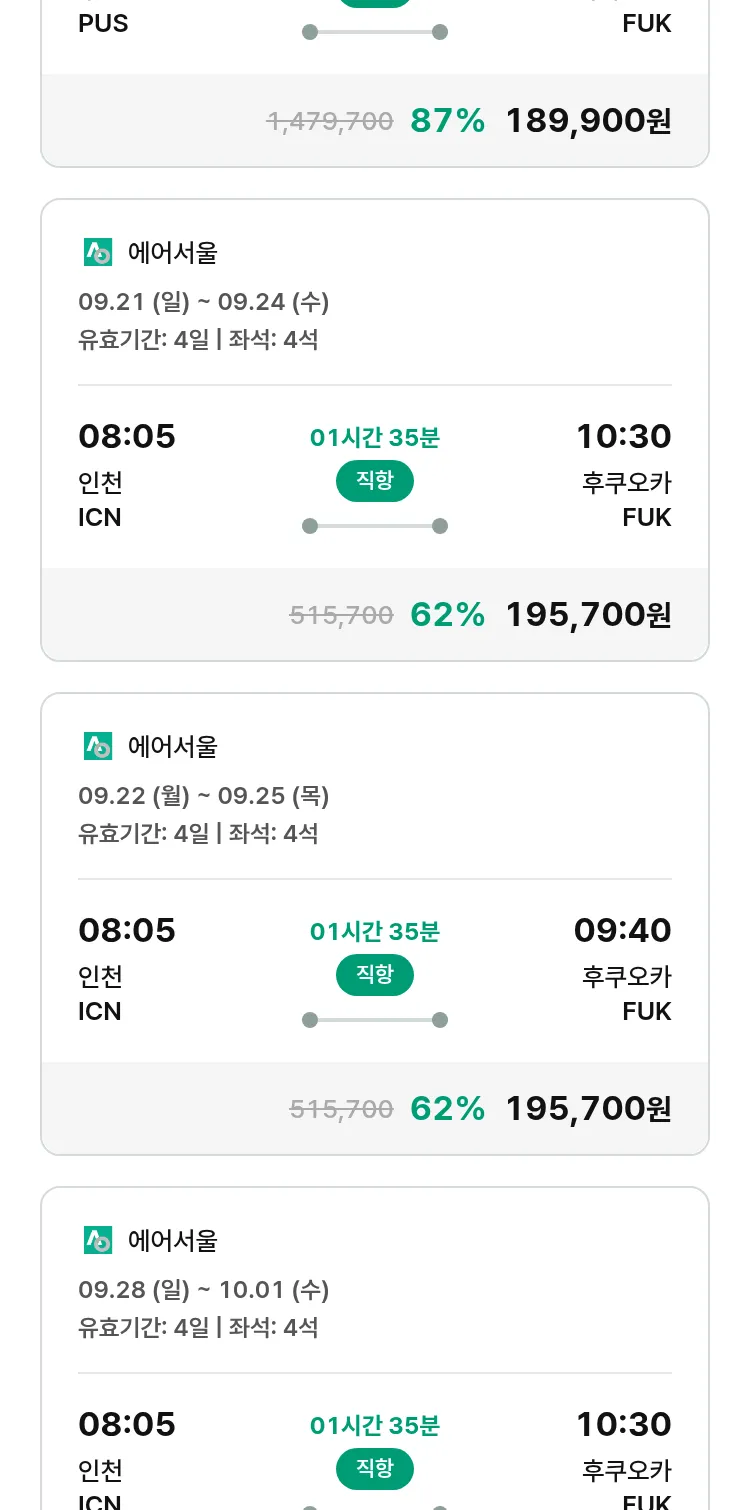The image size is (750, 1510).
Task: Click the 09:40 arrival time
Action: [622, 931]
